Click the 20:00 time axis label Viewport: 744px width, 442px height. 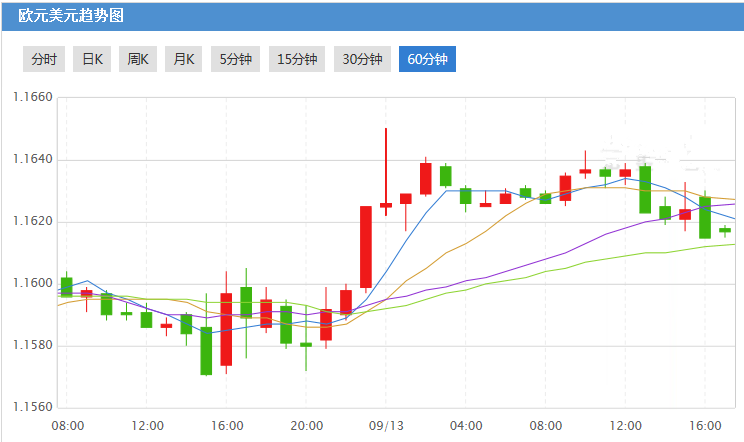pos(306,425)
